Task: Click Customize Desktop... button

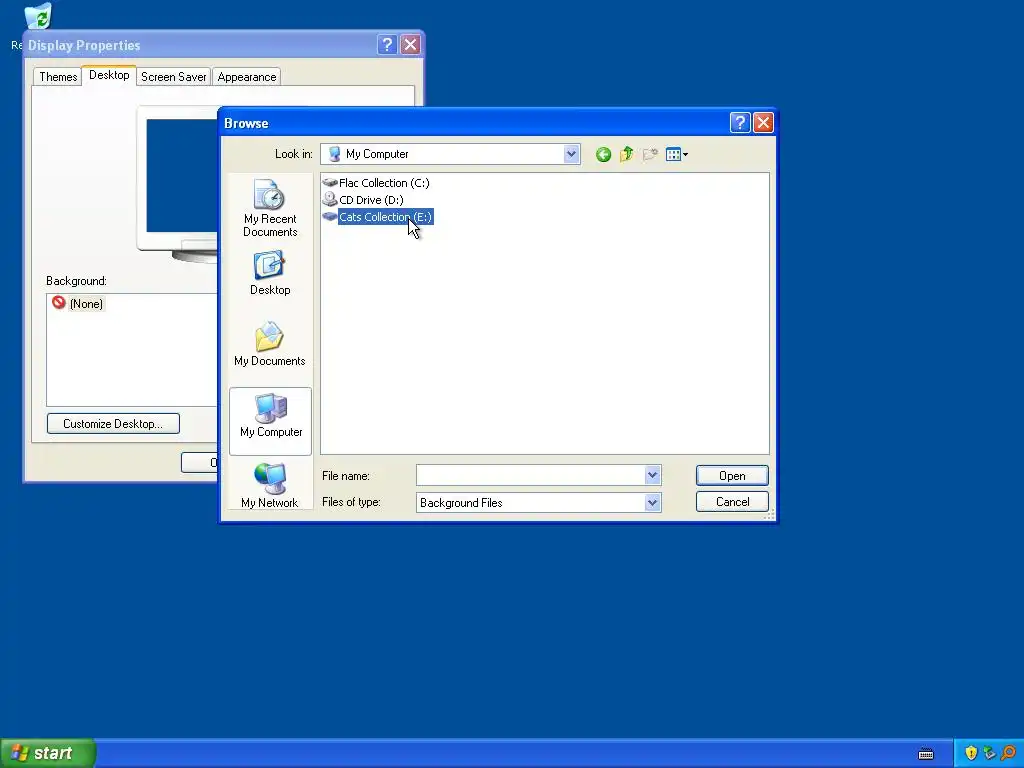Action: (x=113, y=423)
